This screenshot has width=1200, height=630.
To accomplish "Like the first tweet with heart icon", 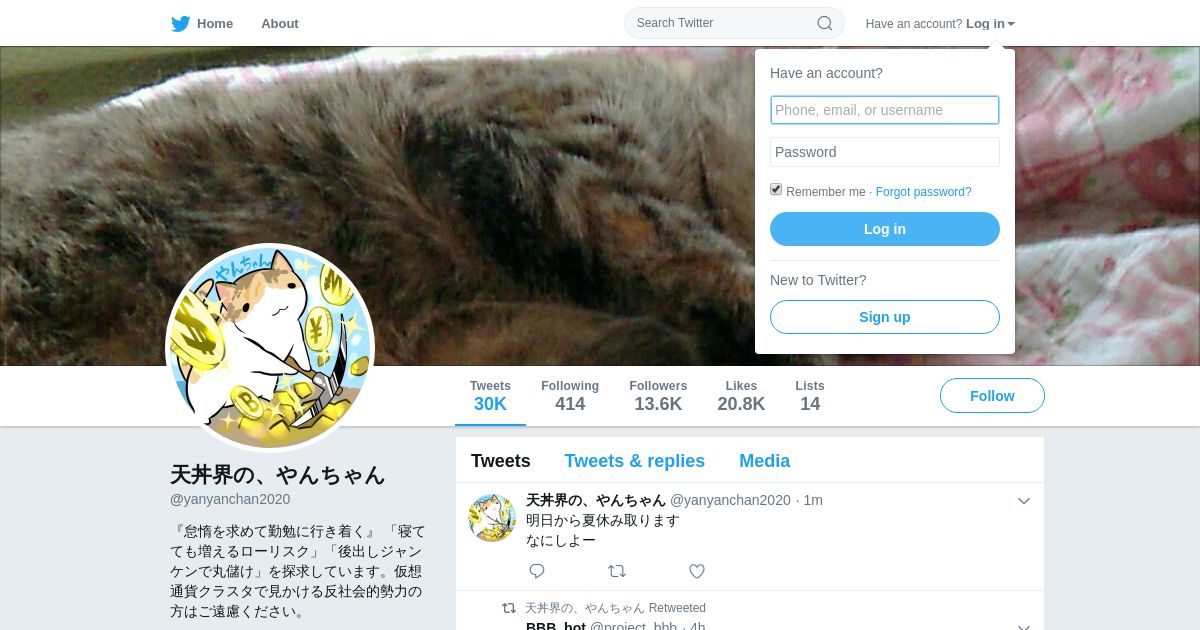I will coord(697,571).
